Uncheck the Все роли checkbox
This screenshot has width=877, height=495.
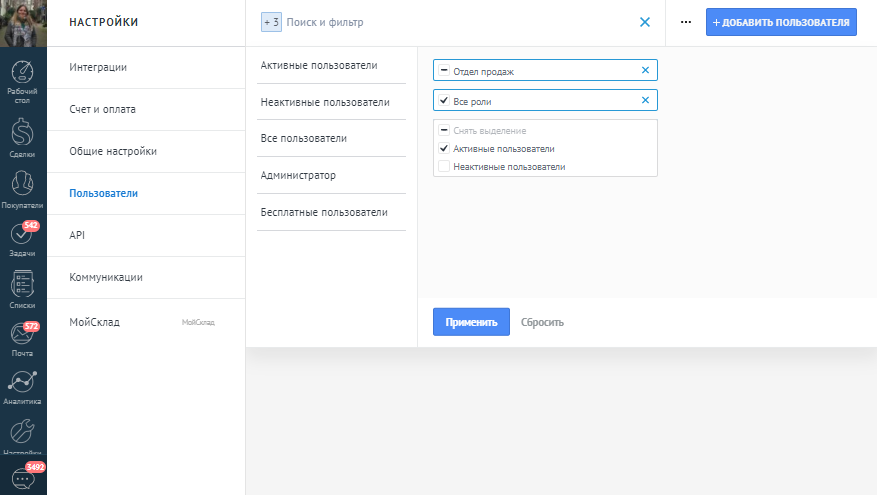[444, 101]
